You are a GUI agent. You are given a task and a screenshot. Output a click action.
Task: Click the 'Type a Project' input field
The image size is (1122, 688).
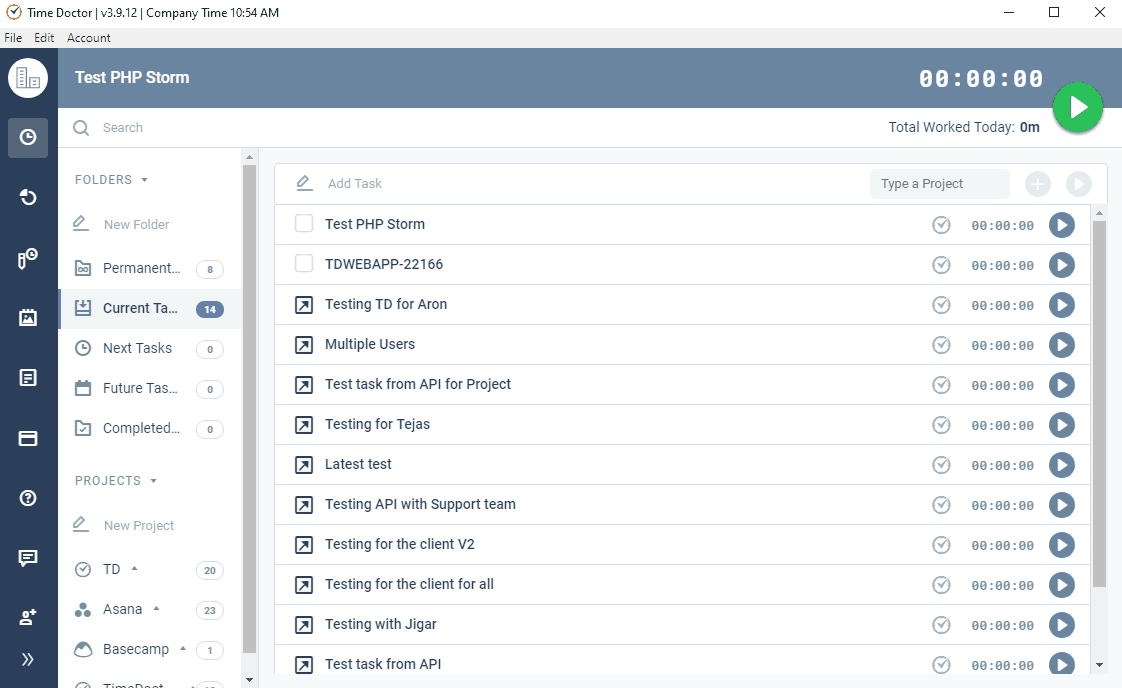939,184
